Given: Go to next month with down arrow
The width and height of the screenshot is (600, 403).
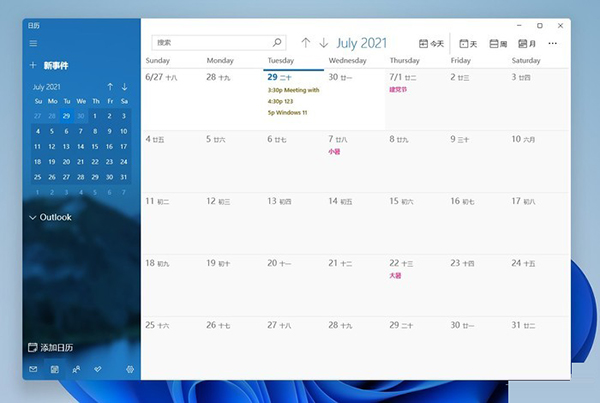Looking at the screenshot, I should pos(323,43).
